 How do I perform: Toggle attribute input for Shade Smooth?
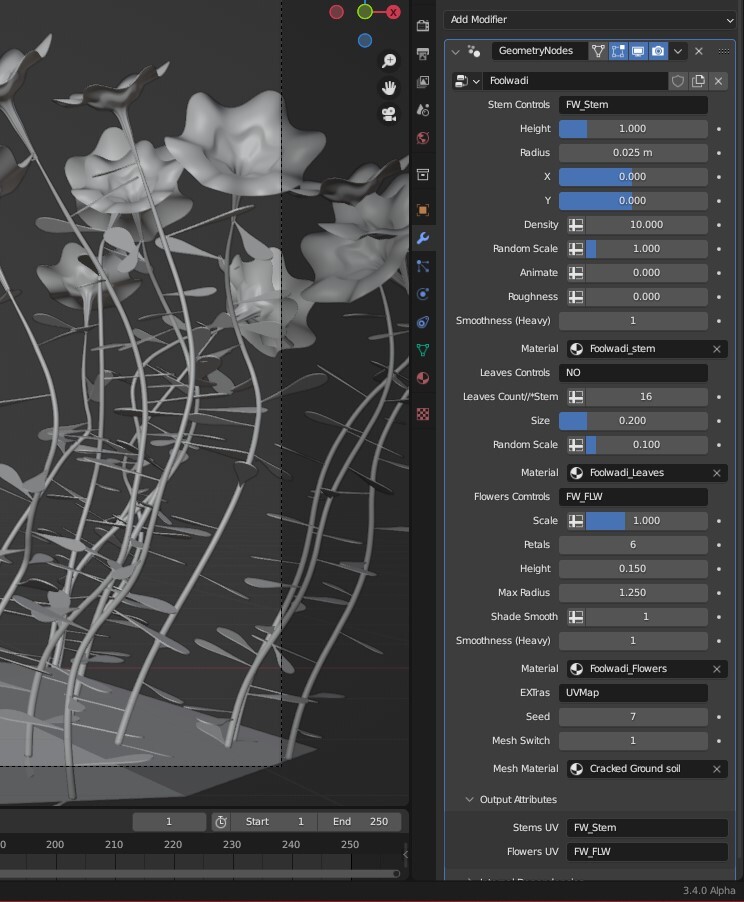[x=576, y=617]
